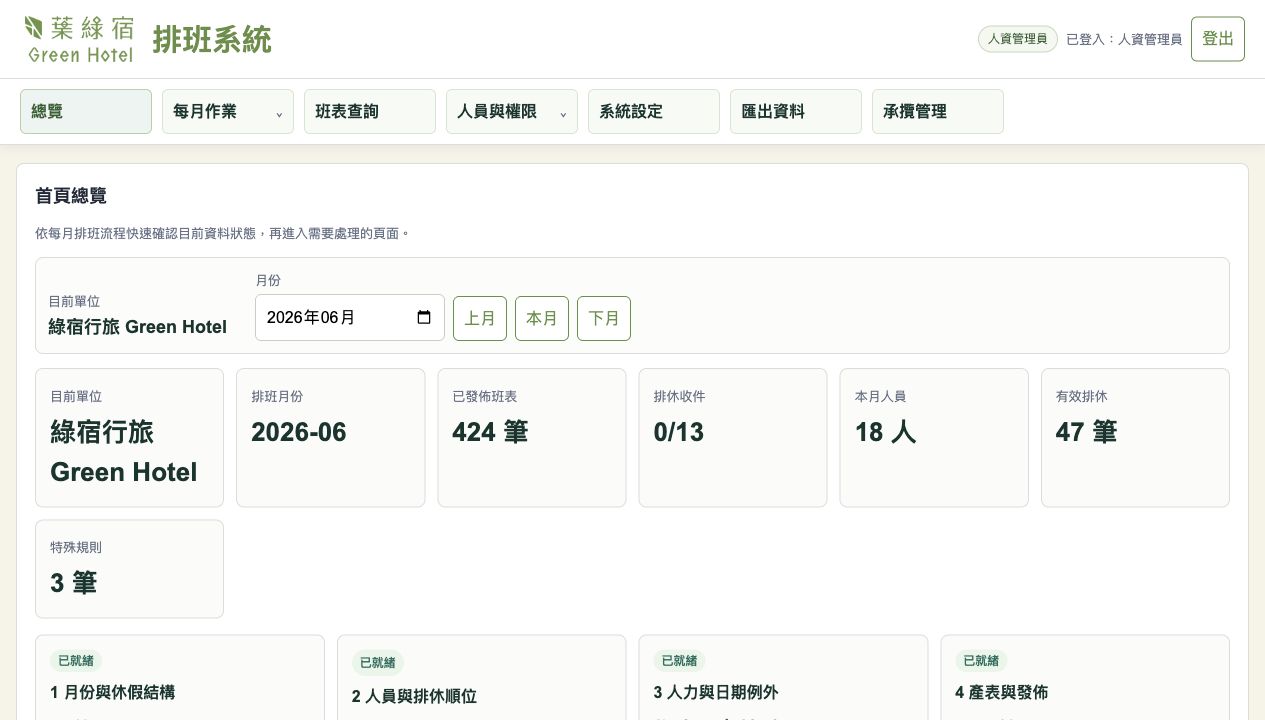Viewport: 1265px width, 720px height.
Task: Open step 4 產表與發佈 card
Action: point(1085,677)
